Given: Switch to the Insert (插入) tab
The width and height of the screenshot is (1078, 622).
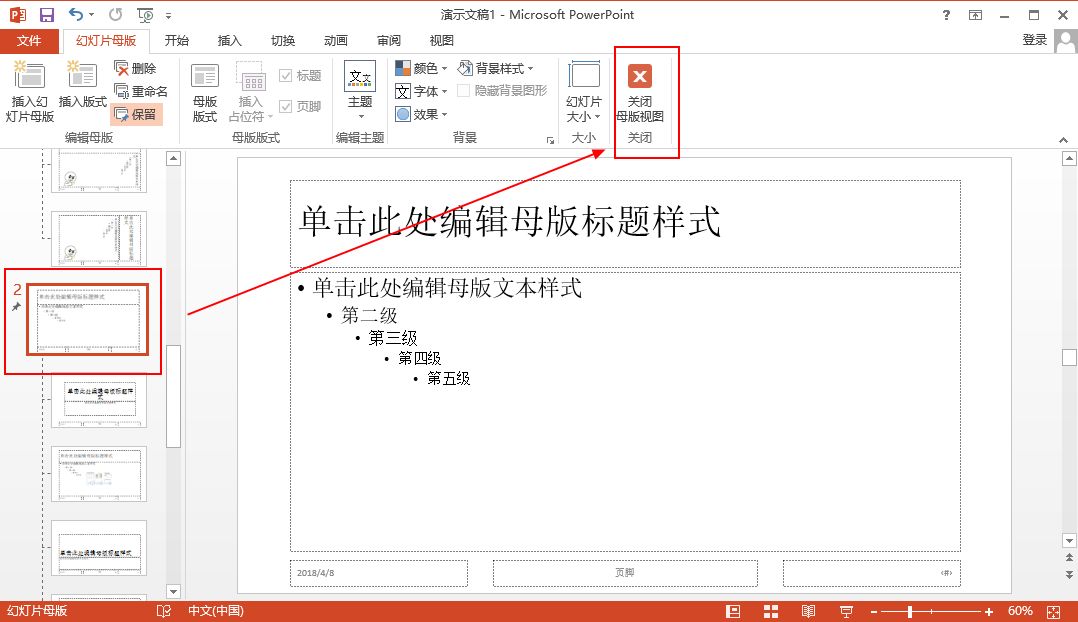Looking at the screenshot, I should [x=230, y=41].
